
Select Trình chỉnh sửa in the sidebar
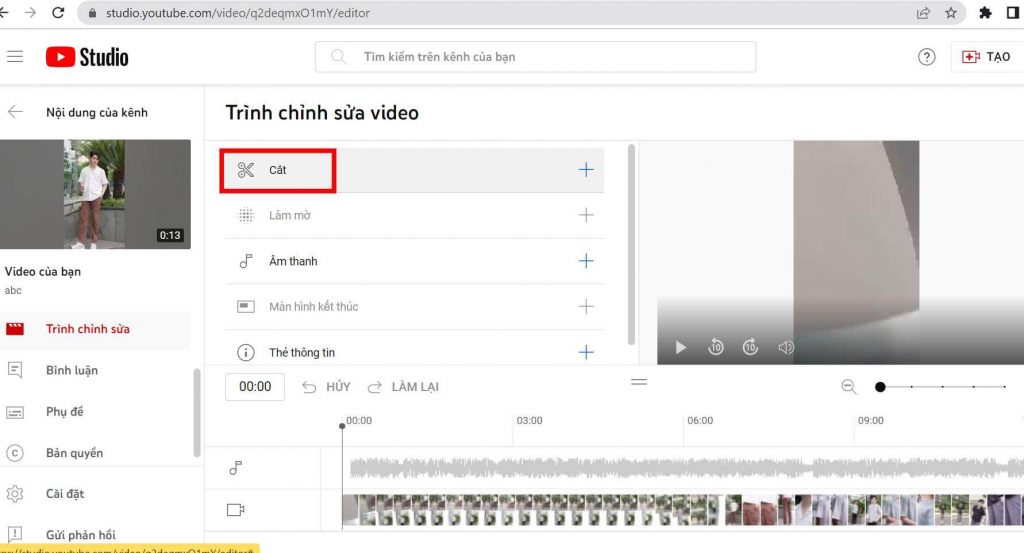coord(95,329)
